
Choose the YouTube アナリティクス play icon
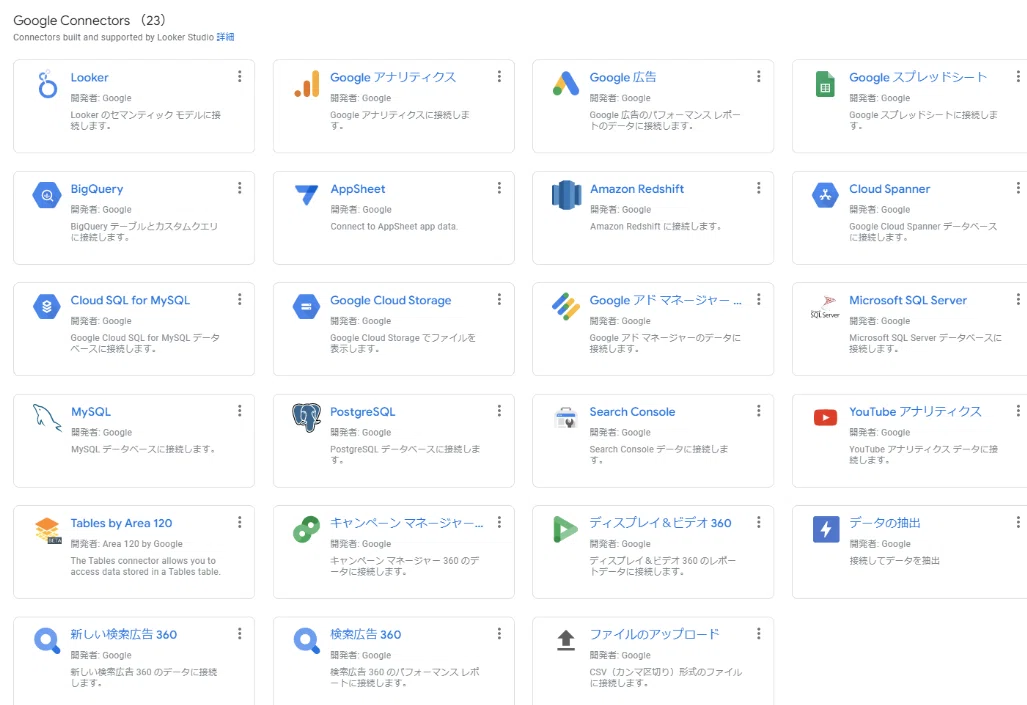click(825, 417)
